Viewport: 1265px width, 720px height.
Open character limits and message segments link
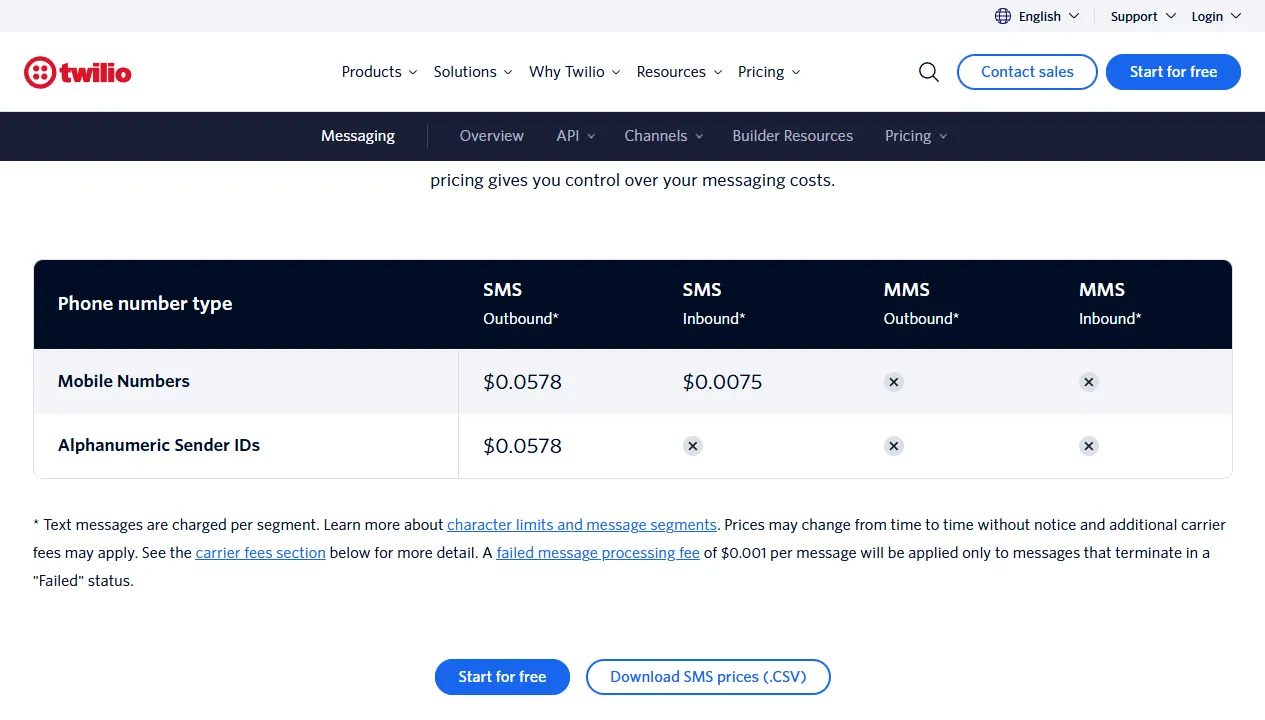pos(582,524)
